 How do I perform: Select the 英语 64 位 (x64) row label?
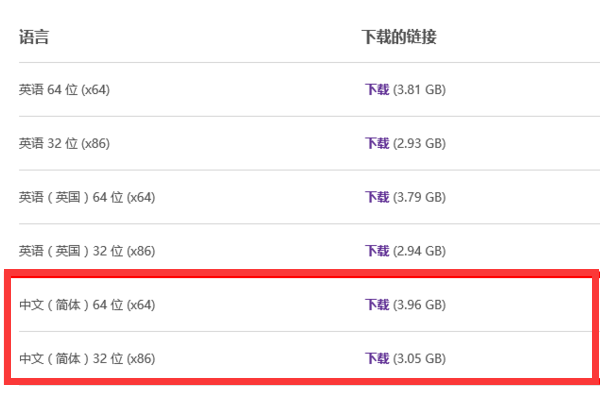coord(64,90)
